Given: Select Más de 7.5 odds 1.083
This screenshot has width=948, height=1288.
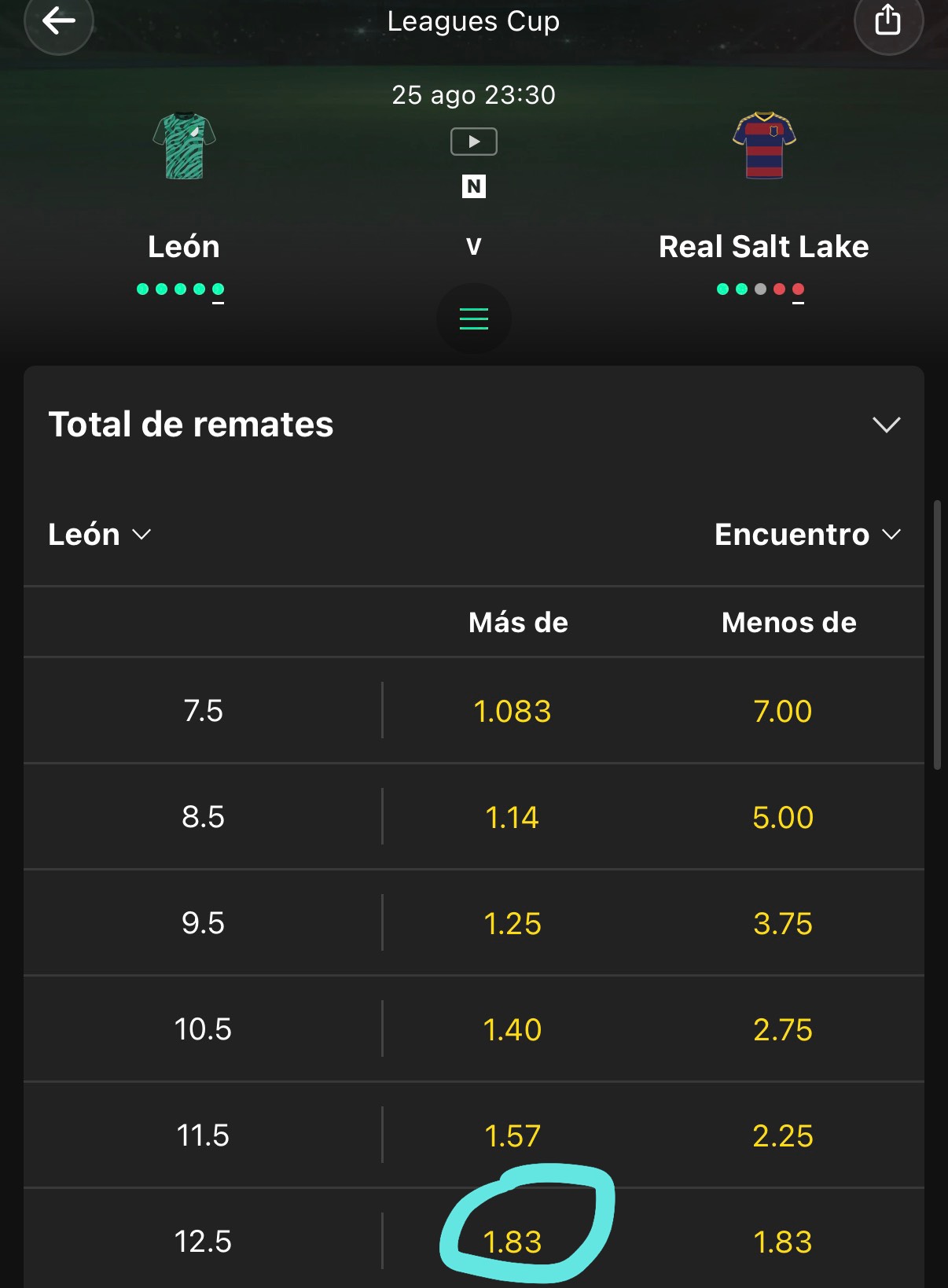Looking at the screenshot, I should click(513, 711).
